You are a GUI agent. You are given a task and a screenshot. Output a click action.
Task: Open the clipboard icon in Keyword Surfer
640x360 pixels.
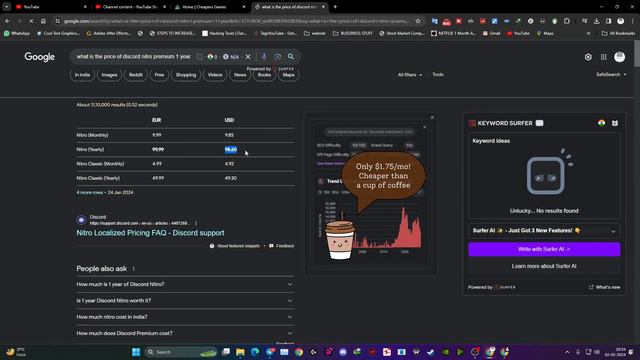pos(615,123)
